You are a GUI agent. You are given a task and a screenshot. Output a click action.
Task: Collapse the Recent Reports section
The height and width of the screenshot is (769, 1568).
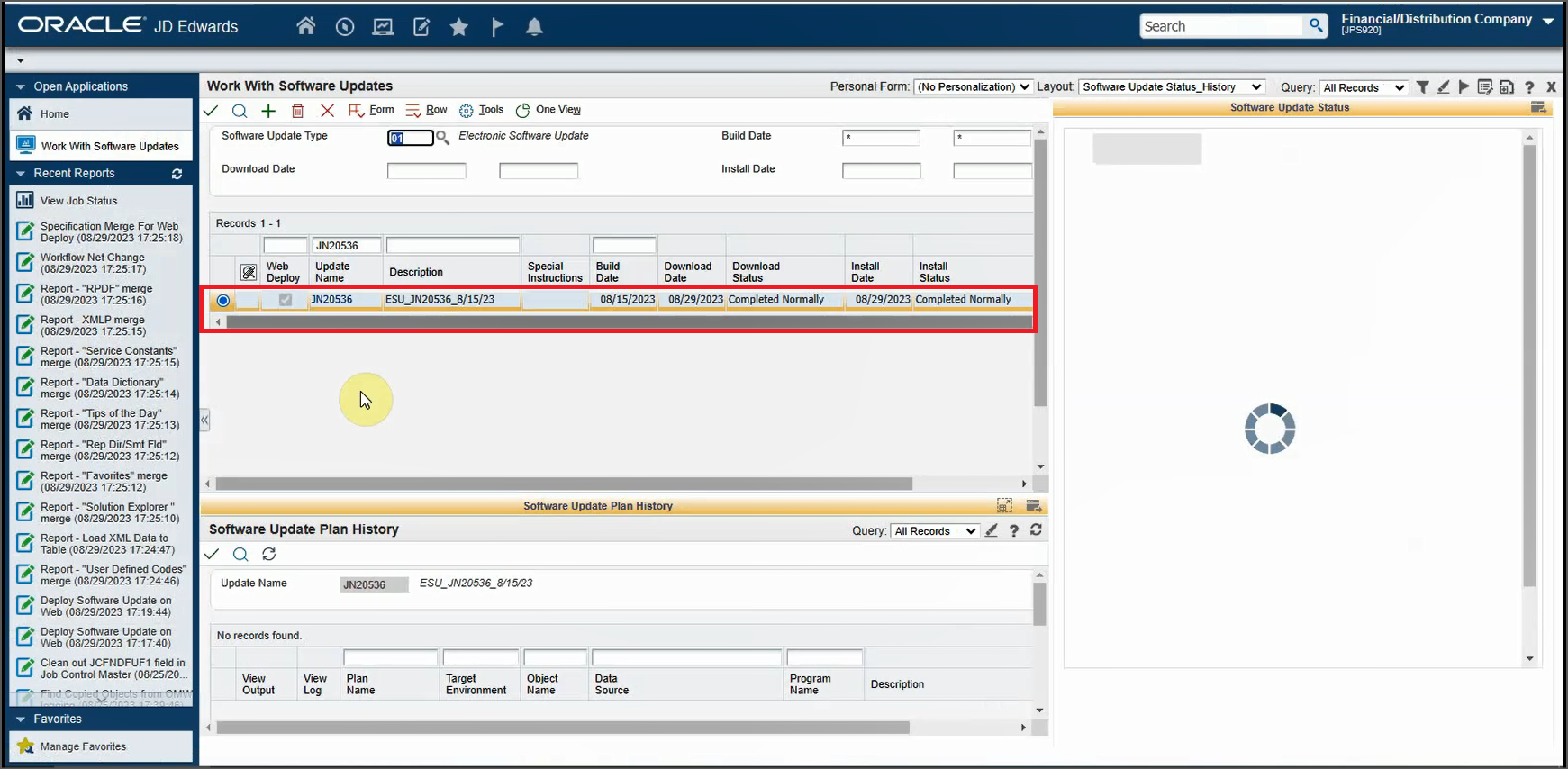[21, 174]
